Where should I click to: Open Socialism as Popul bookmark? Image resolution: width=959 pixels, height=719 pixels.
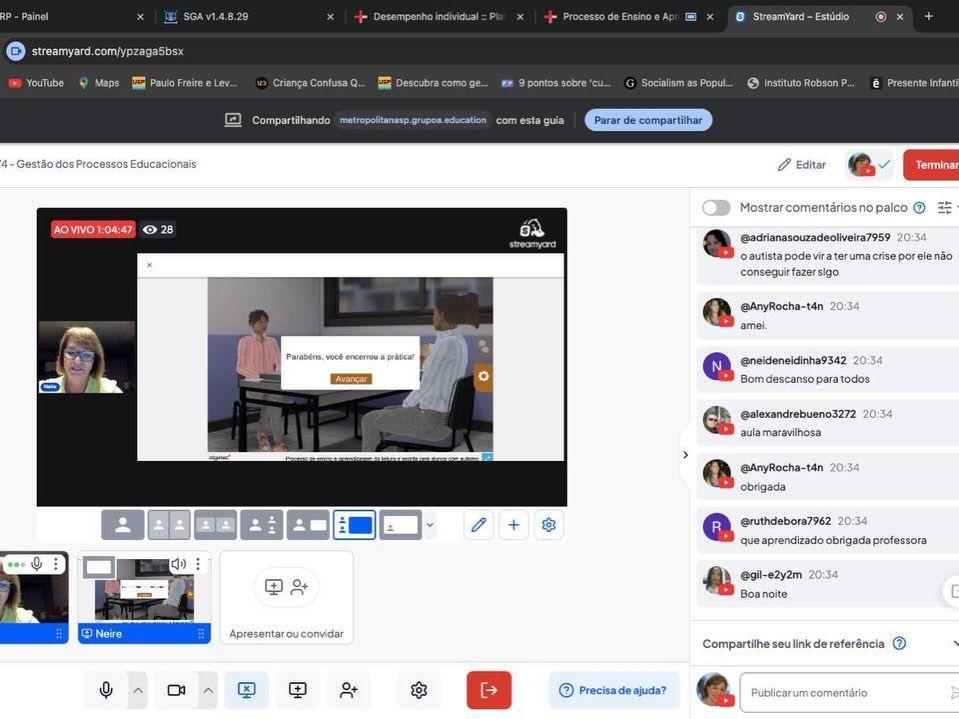(679, 83)
